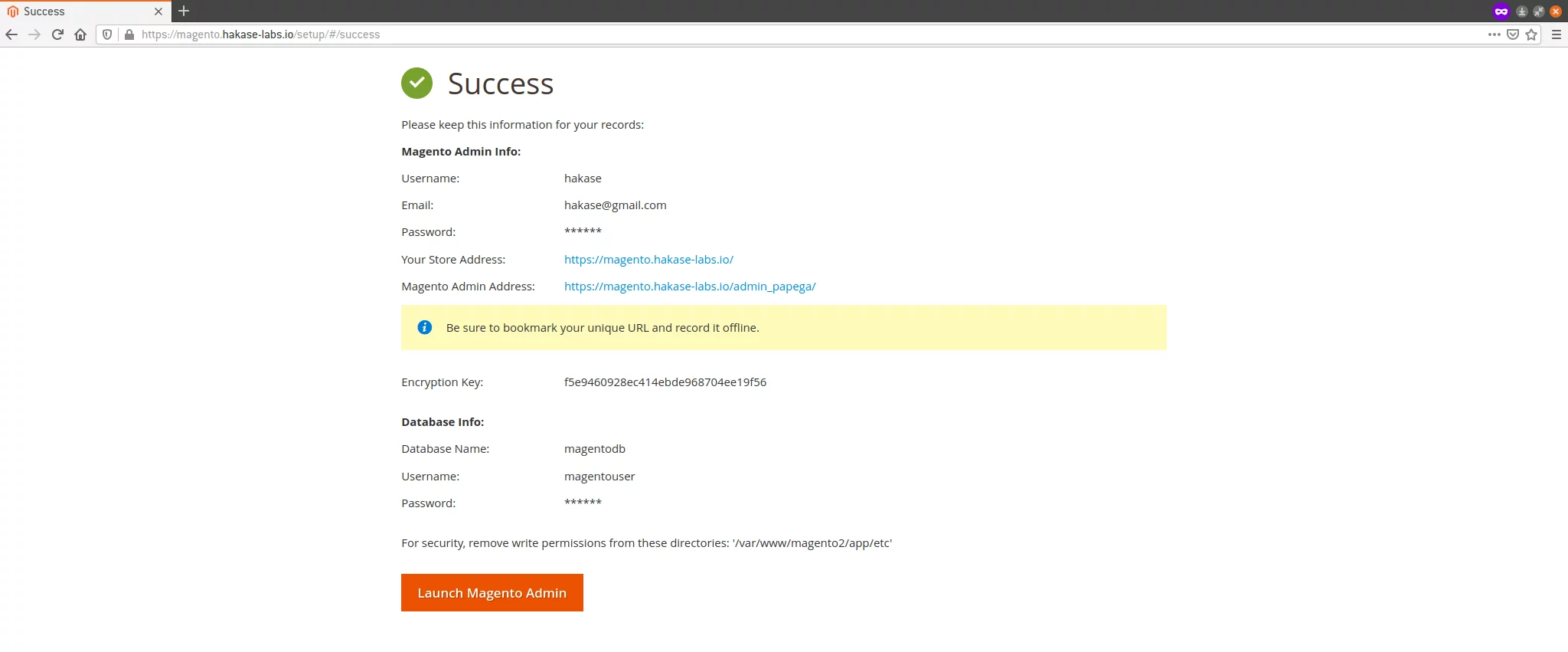The image size is (1568, 652).
Task: Click the 'Your Store Address:' label
Action: pos(453,260)
